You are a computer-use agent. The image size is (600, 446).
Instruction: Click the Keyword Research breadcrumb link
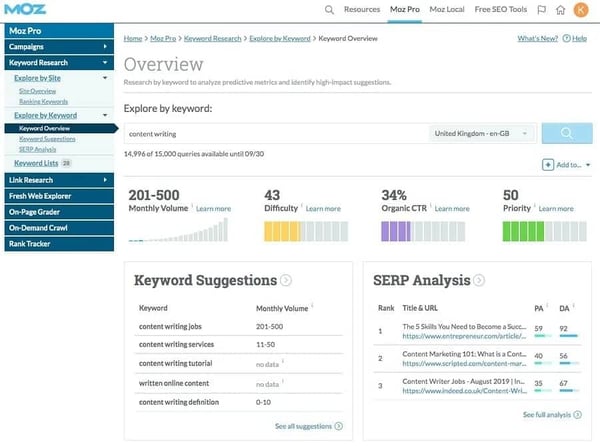coord(212,39)
